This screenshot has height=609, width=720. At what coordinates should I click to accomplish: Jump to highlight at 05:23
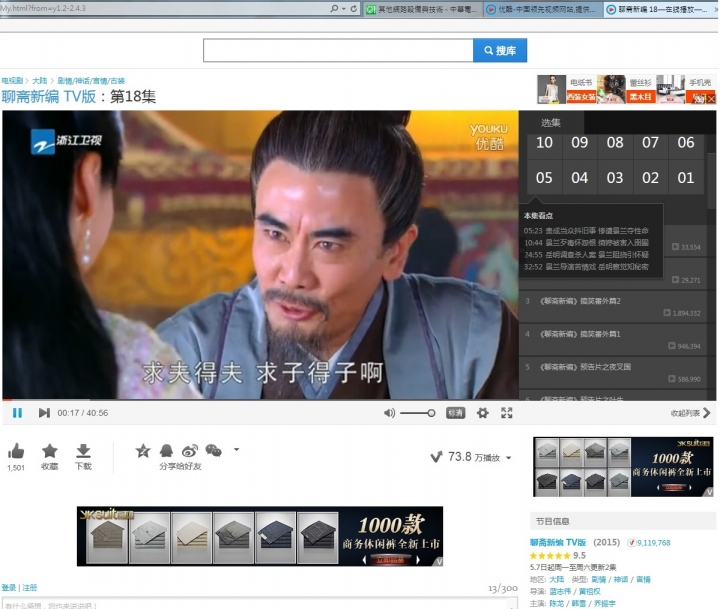coord(586,231)
